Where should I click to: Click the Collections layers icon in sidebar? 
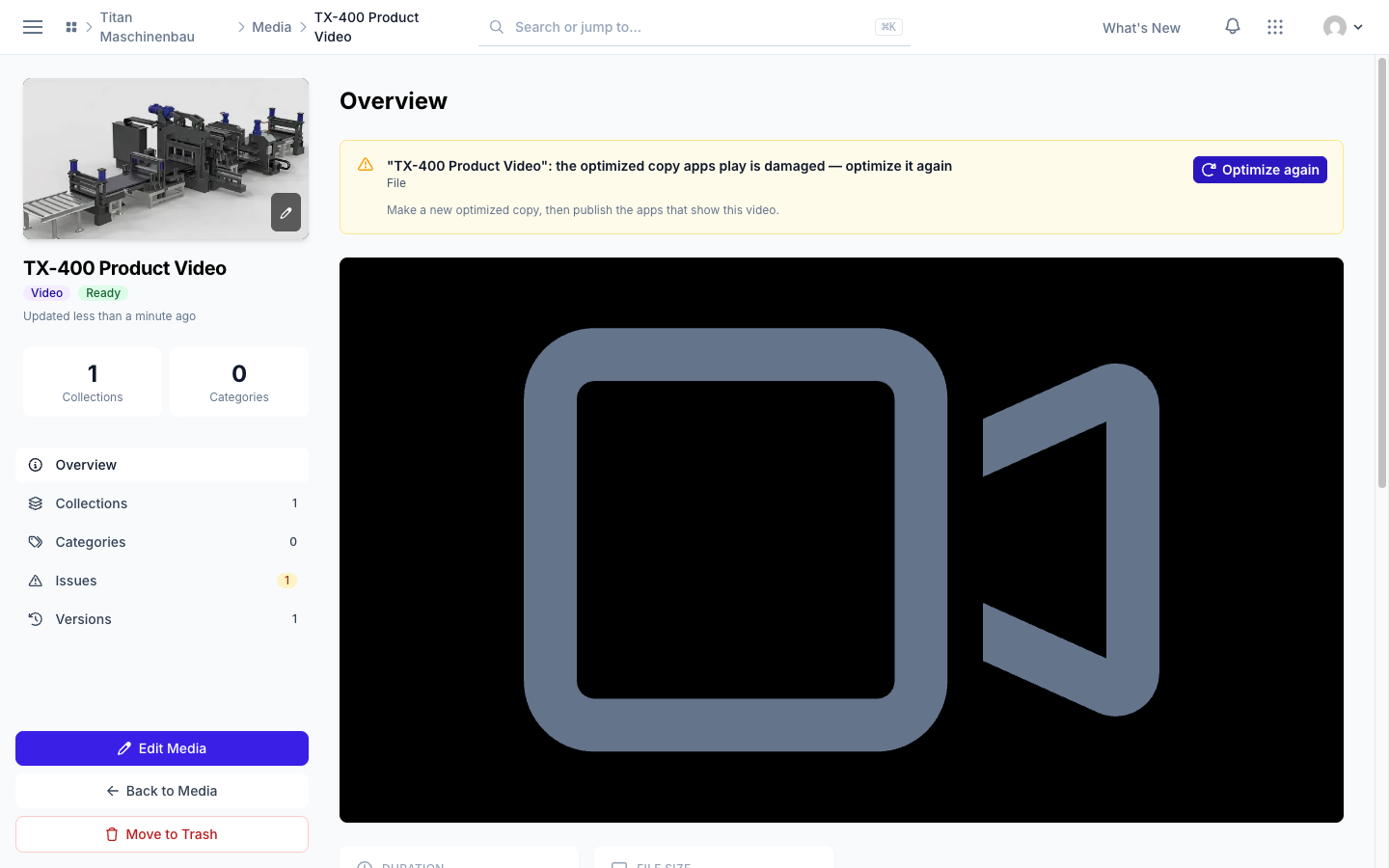tap(36, 503)
